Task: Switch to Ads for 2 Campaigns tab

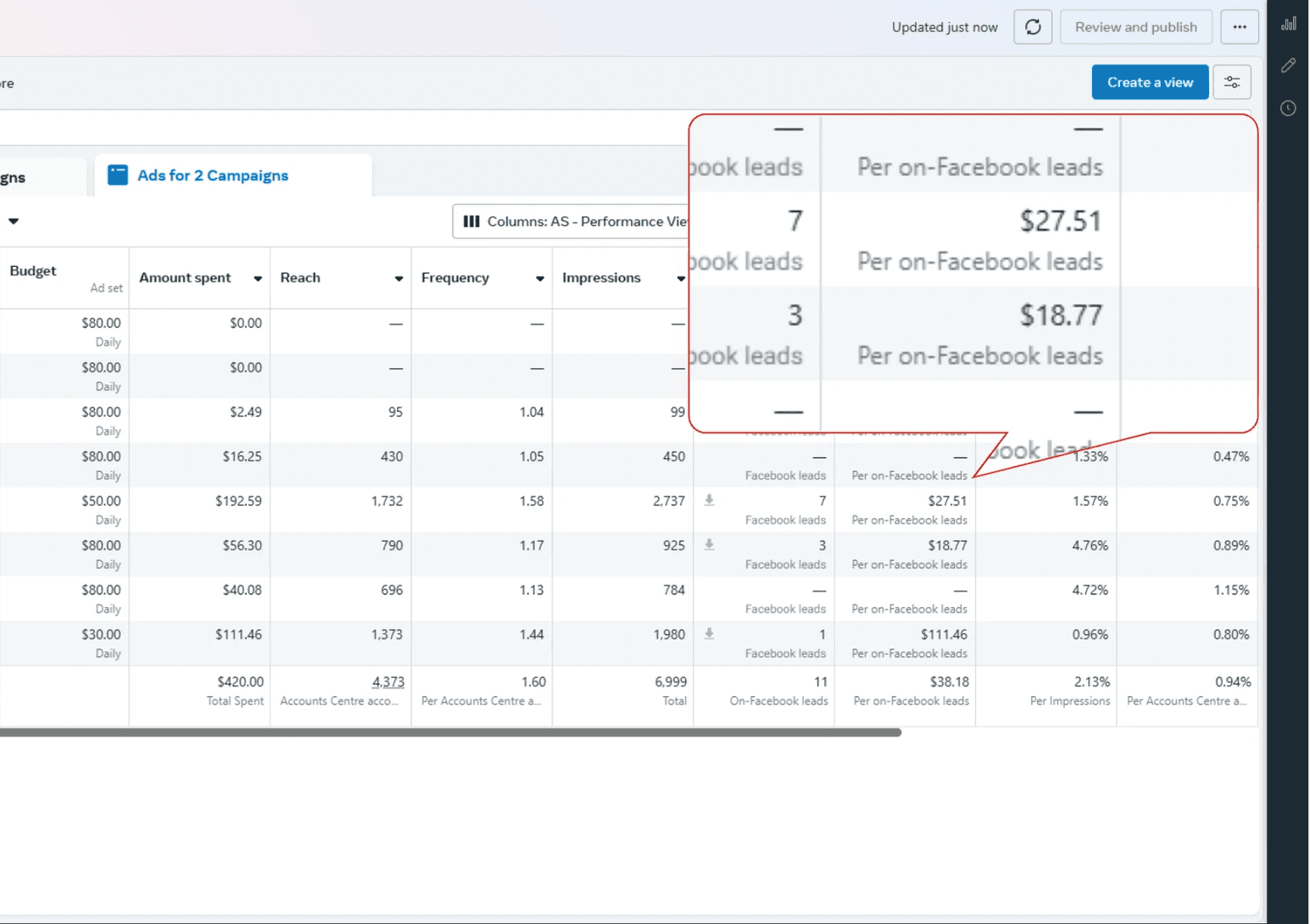Action: (233, 175)
